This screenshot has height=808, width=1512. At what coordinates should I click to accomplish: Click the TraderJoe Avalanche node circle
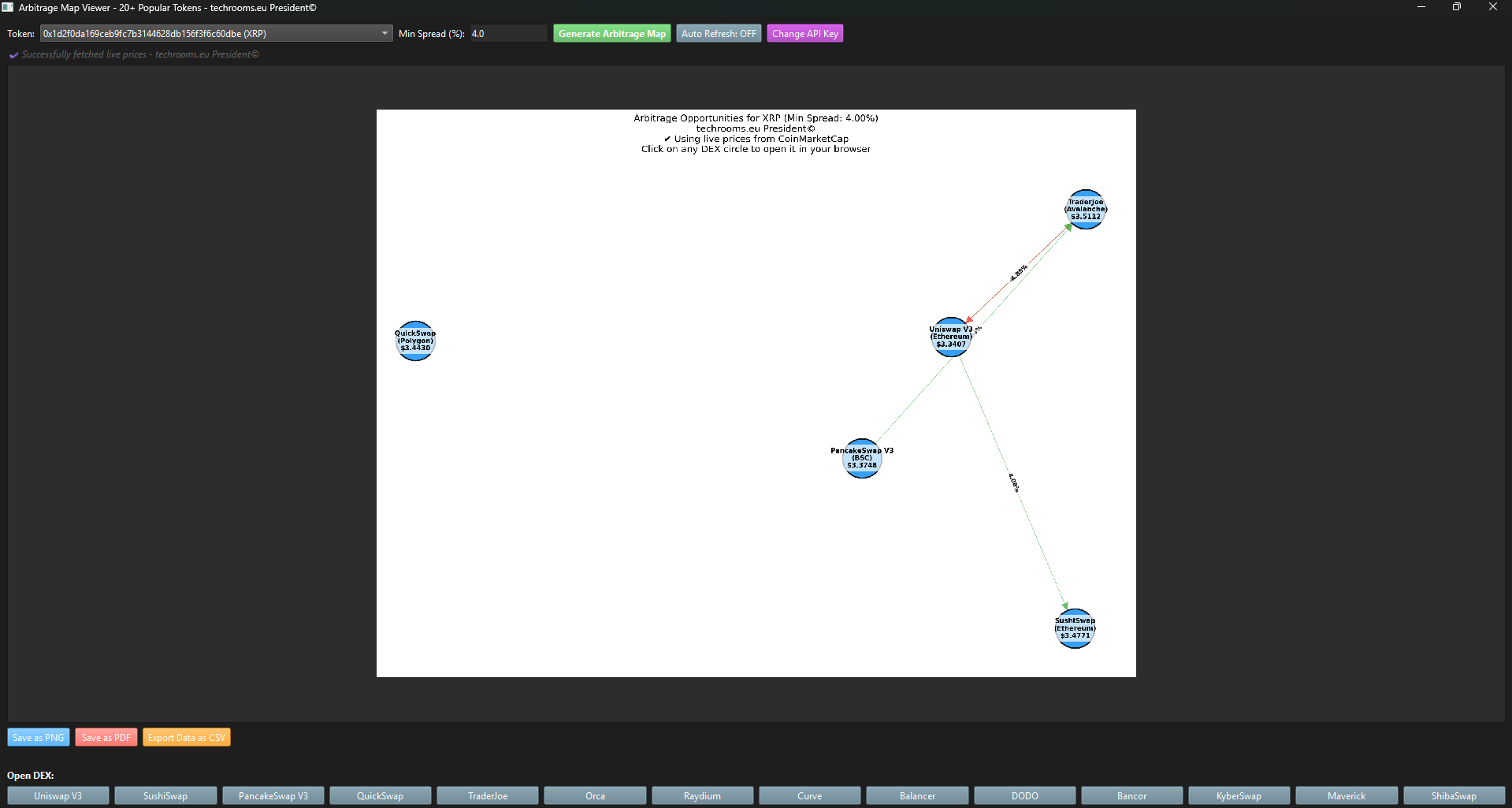pos(1085,210)
